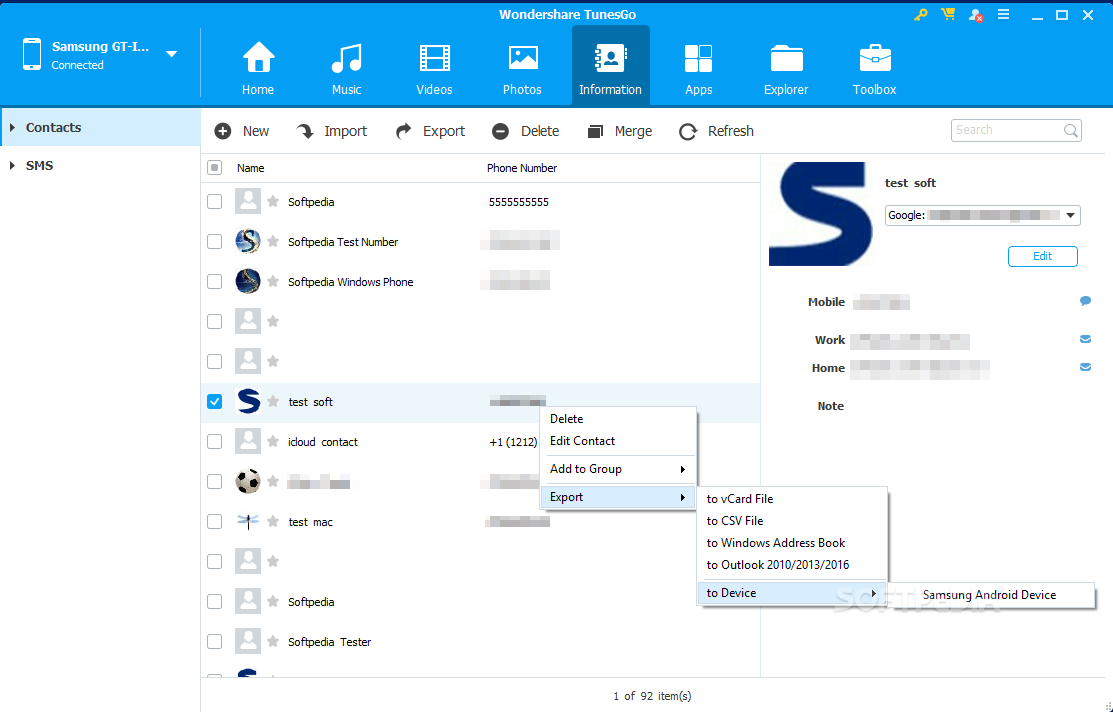Click the key registration icon
Image resolution: width=1113 pixels, height=712 pixels.
coord(921,14)
